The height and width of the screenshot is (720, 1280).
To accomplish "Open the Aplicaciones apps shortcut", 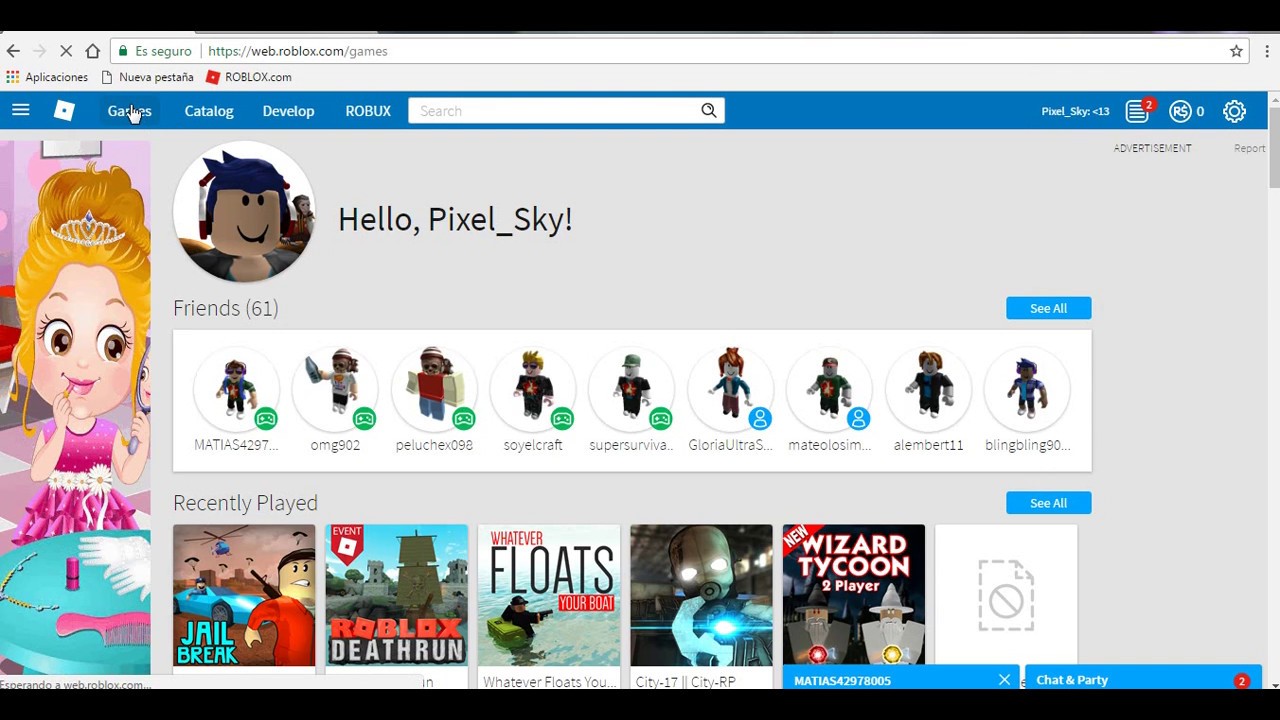I will (47, 77).
